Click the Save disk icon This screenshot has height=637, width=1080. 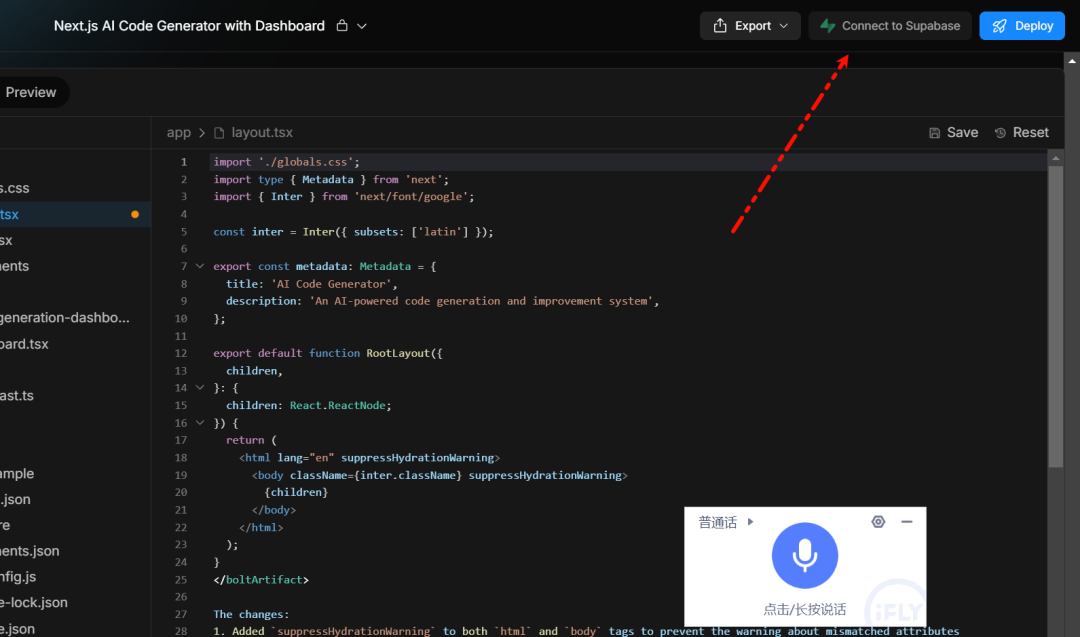pos(934,133)
